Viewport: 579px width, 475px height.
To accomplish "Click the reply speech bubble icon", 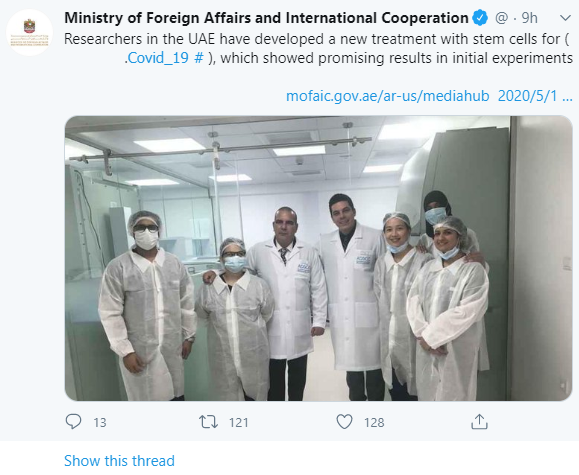I will click(73, 421).
